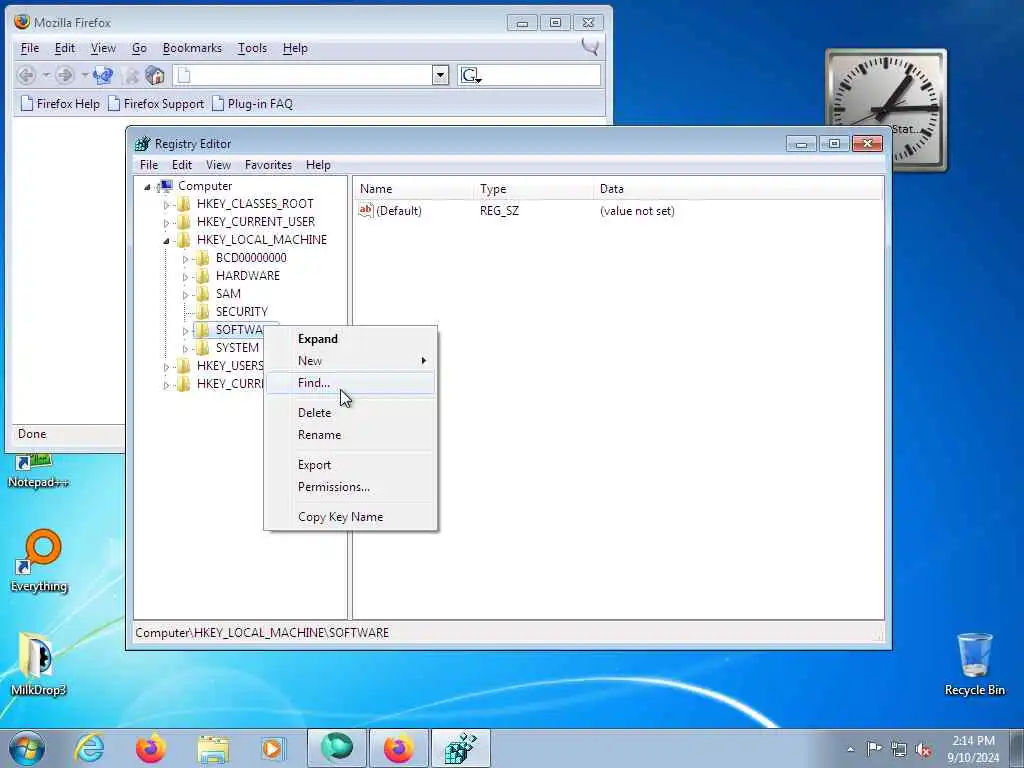Choose Expand from the context menu
Viewport: 1024px width, 768px height.
(x=351, y=339)
